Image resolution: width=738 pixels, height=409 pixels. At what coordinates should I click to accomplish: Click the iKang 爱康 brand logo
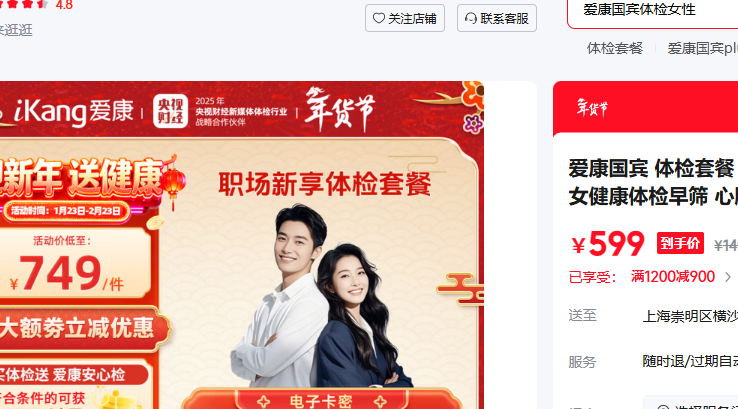[73, 111]
